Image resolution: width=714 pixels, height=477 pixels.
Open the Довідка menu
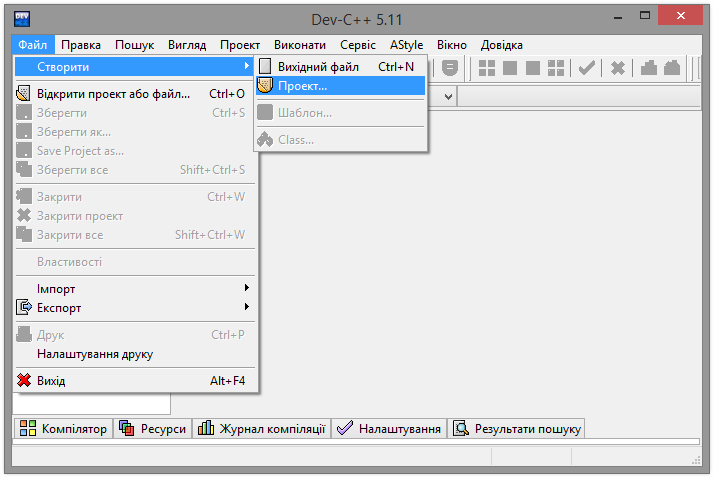coord(501,45)
